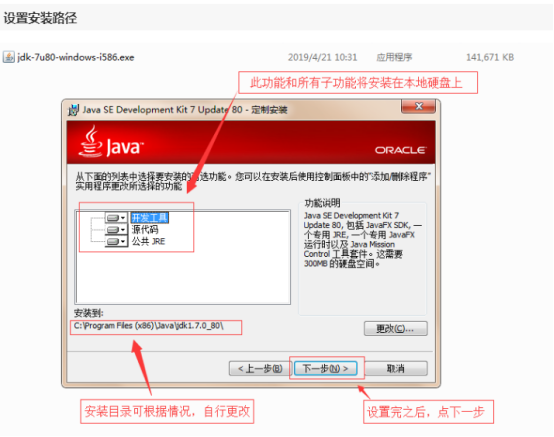Proceed with the 下一步(N) button

(x=325, y=368)
